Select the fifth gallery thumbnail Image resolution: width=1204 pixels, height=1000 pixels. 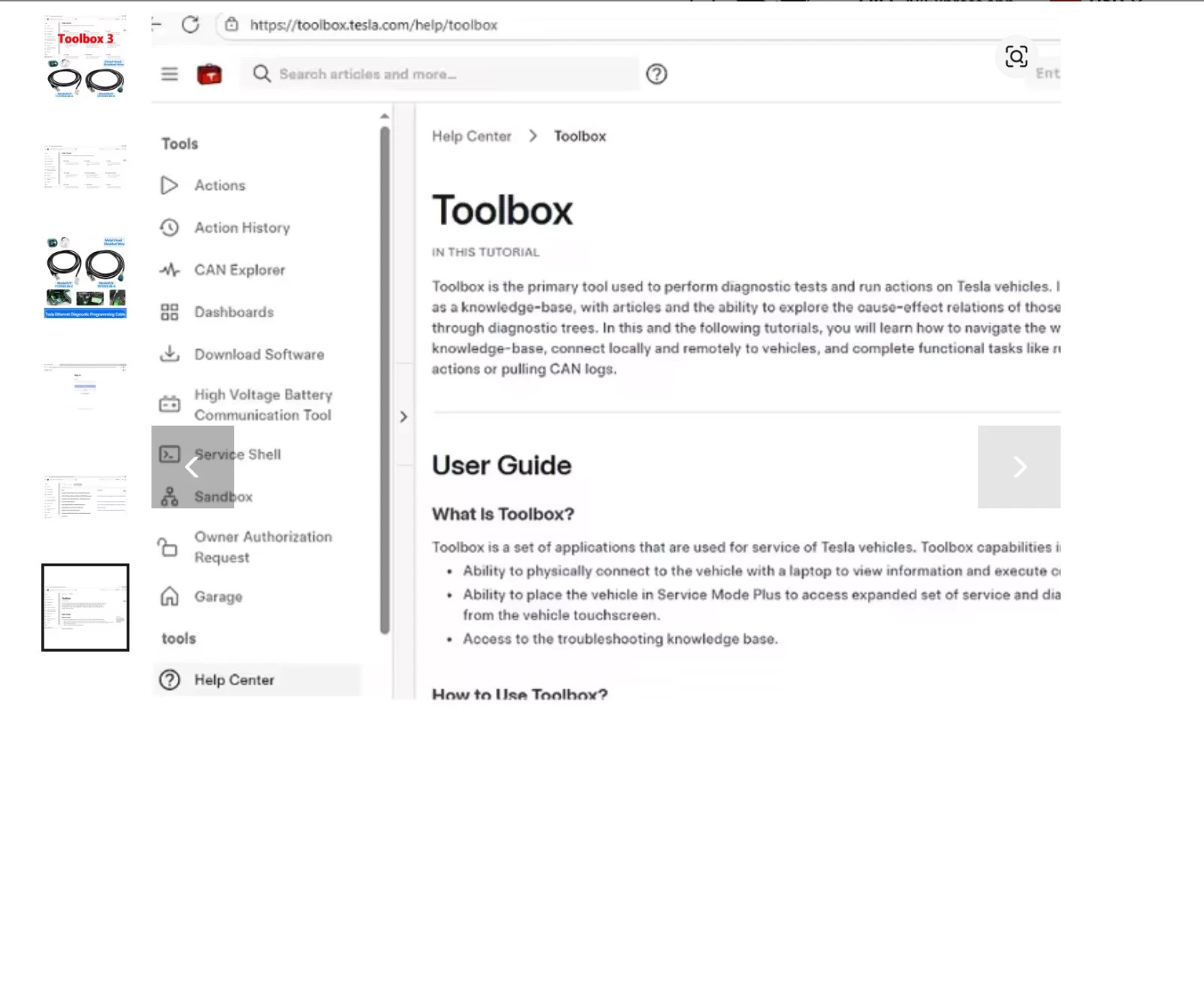coord(85,497)
